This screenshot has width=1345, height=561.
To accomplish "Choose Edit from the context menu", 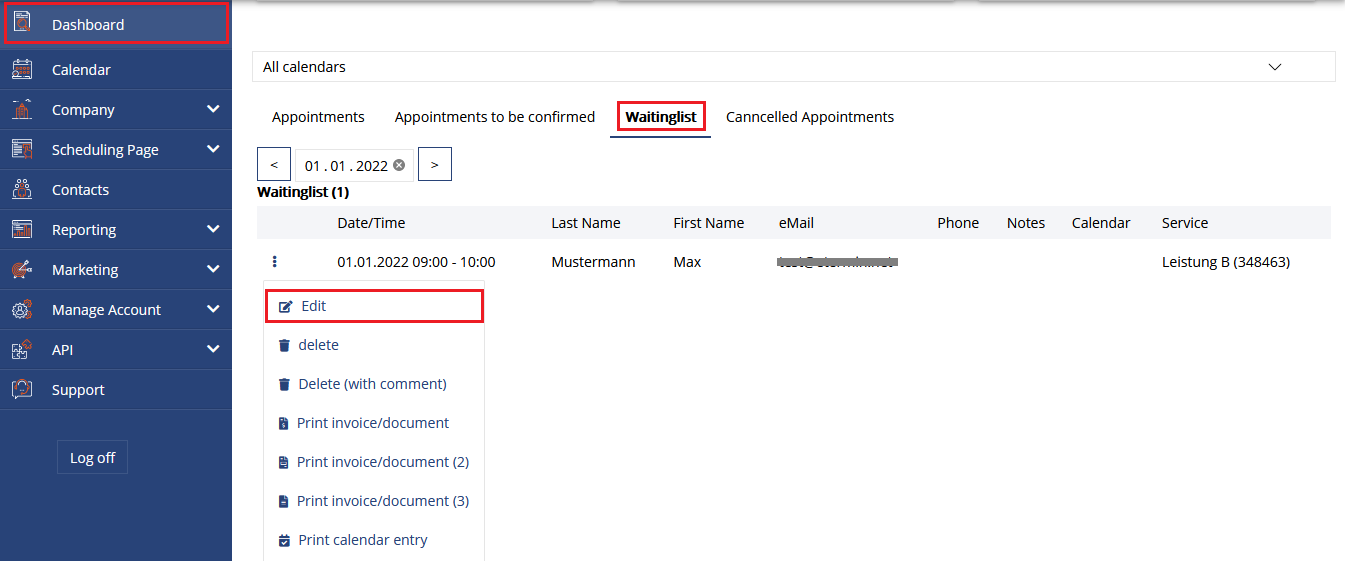I will [374, 306].
